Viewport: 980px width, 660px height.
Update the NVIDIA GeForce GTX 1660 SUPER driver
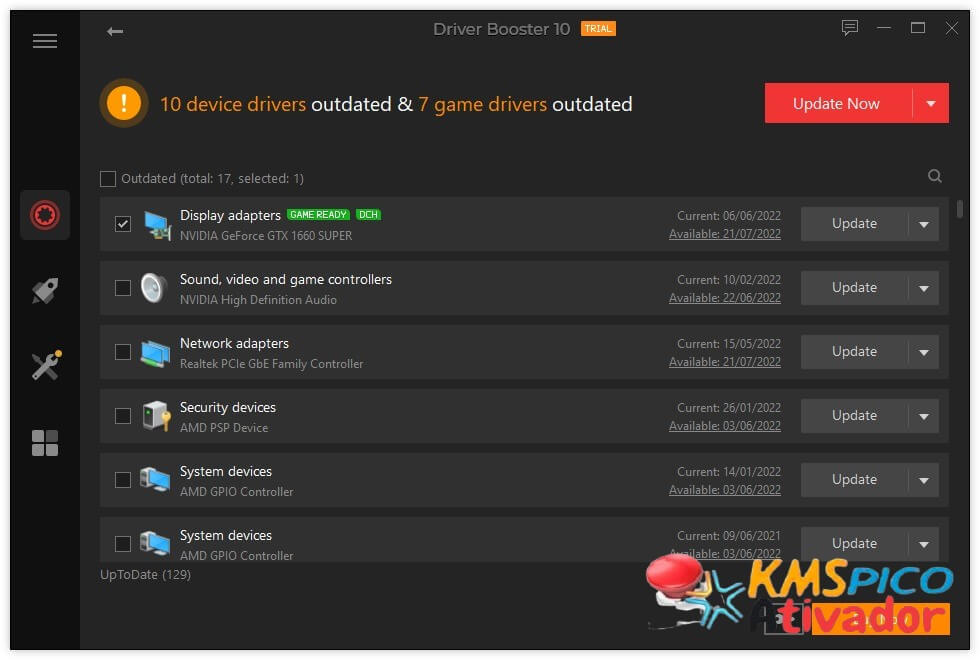[x=854, y=224]
